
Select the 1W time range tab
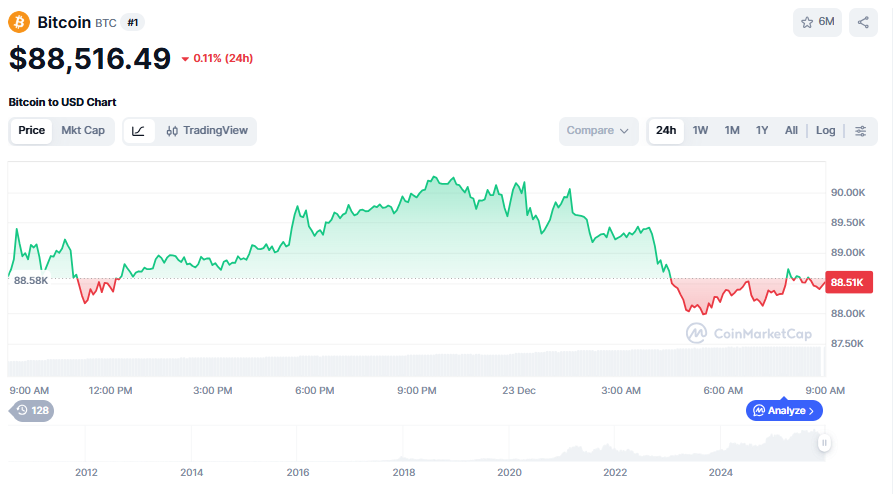point(700,131)
